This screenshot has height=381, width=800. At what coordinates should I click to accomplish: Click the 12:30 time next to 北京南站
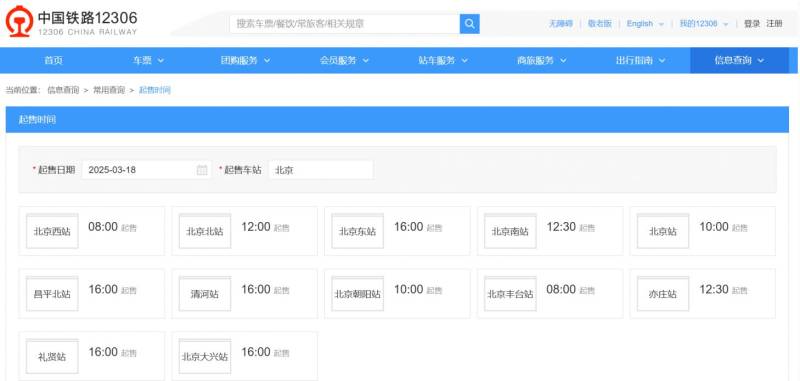[x=561, y=227]
